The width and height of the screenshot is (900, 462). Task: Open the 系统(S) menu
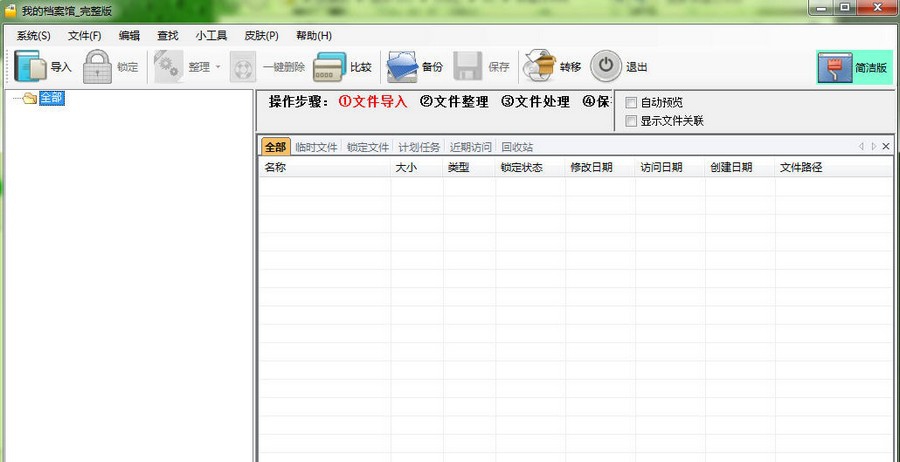coord(33,35)
